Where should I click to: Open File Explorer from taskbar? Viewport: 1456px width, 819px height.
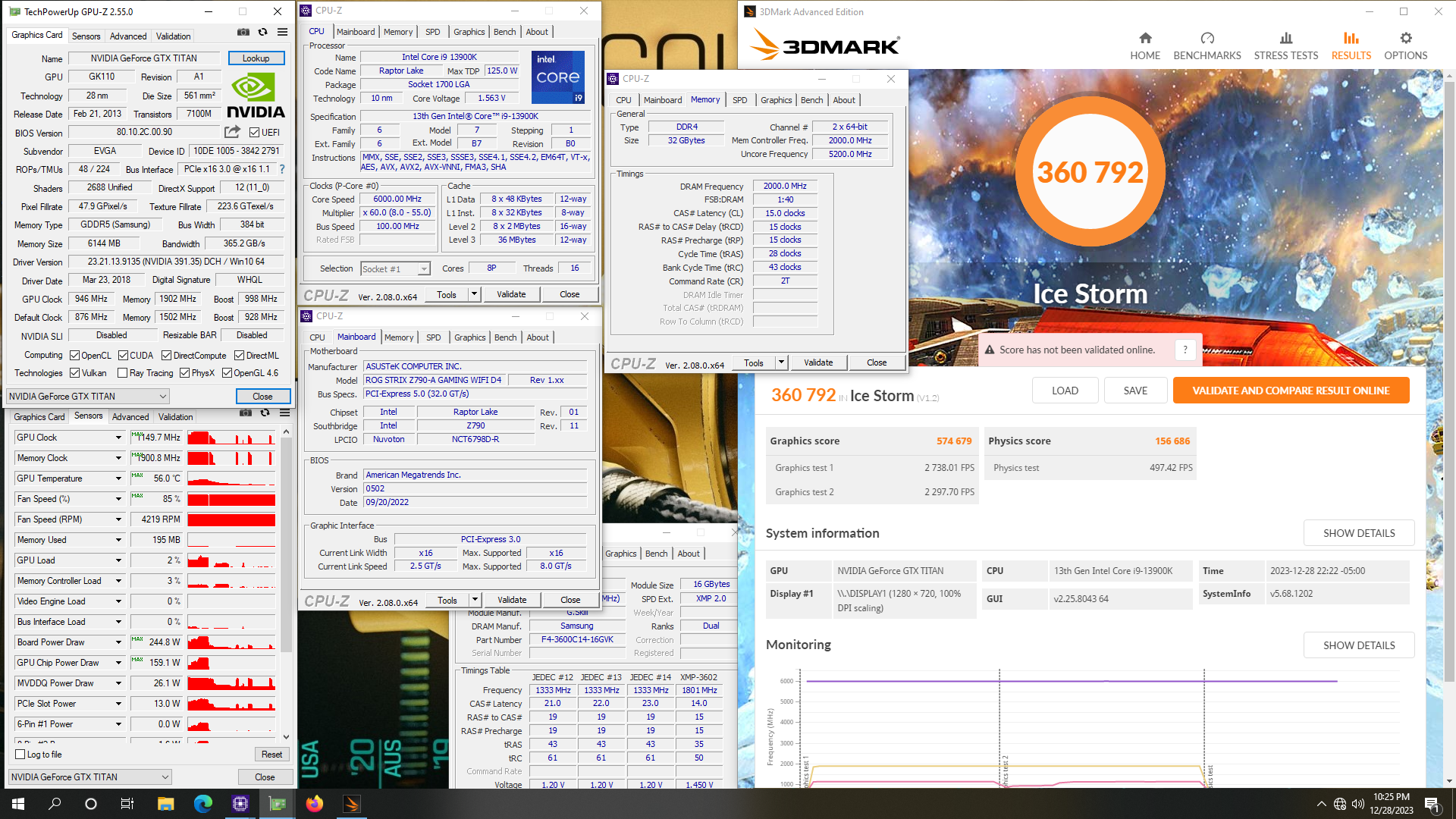coord(166,804)
